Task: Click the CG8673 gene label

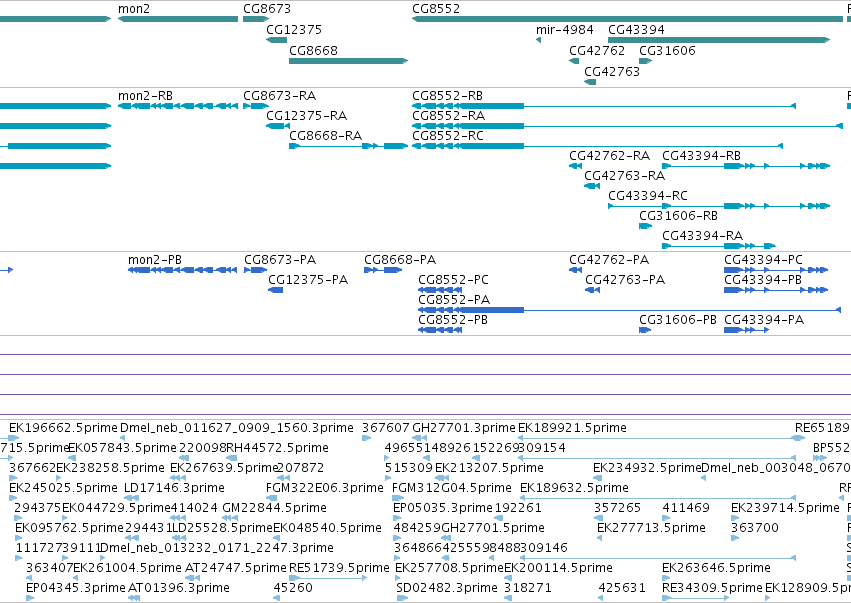Action: (x=267, y=9)
